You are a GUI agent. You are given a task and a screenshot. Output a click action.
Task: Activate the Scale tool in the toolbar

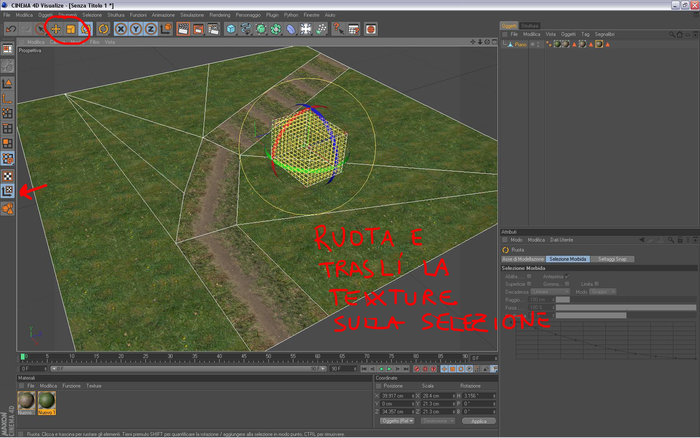point(71,29)
